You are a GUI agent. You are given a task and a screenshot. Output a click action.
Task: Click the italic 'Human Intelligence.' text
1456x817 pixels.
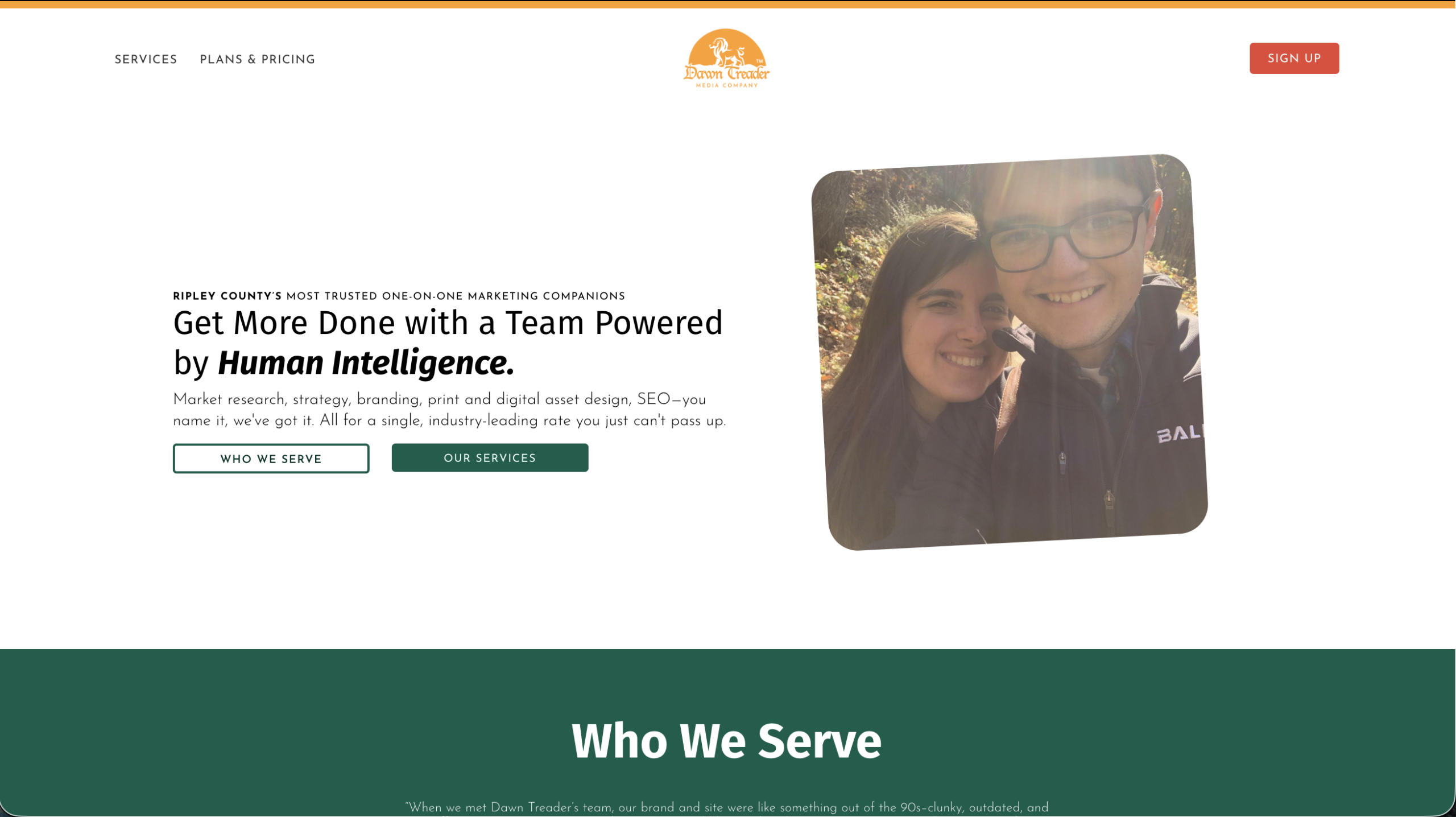pyautogui.click(x=366, y=363)
